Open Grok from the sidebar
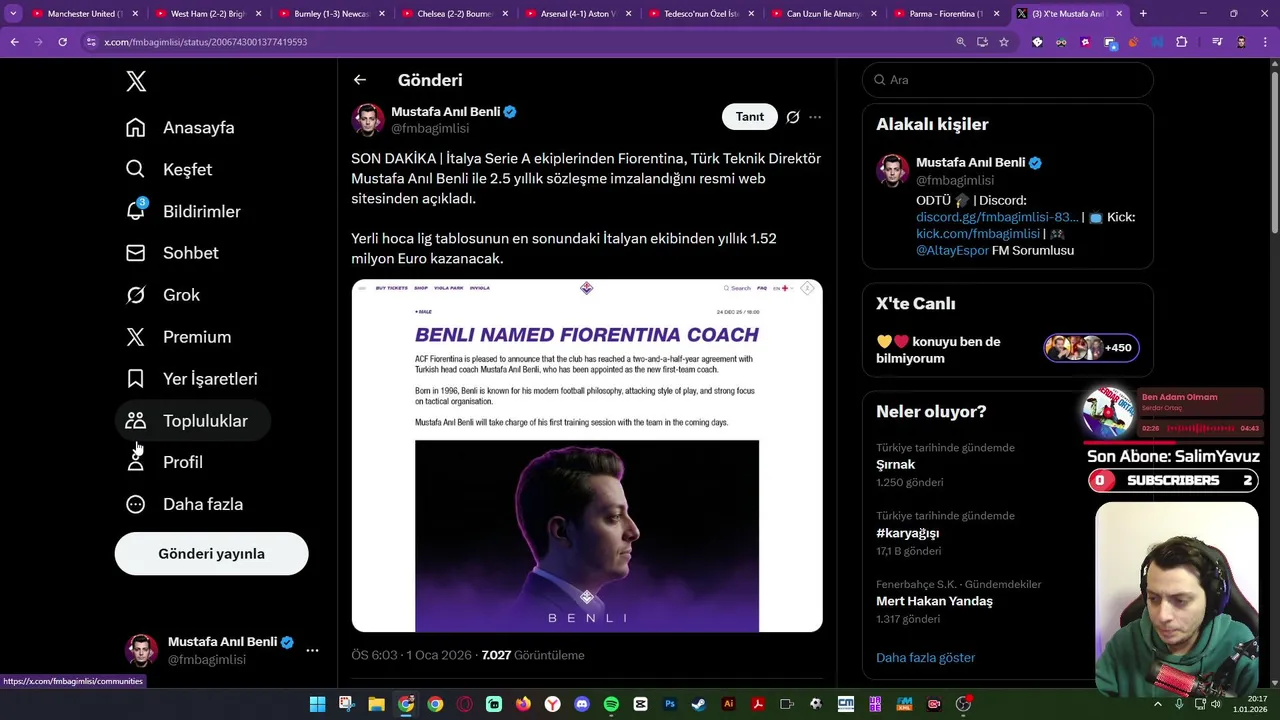The width and height of the screenshot is (1280, 720). coord(163,295)
